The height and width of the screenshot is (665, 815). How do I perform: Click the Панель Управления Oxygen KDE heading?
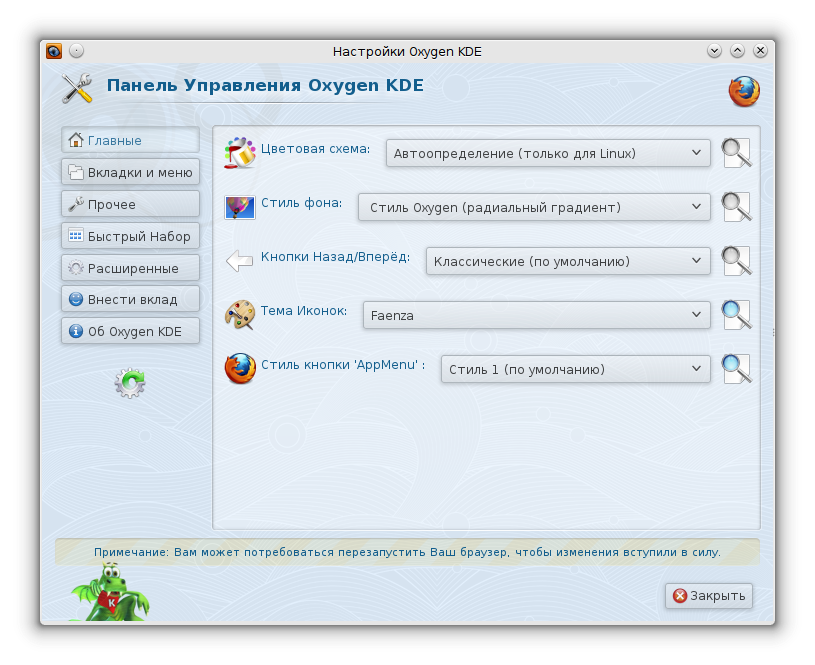click(265, 85)
